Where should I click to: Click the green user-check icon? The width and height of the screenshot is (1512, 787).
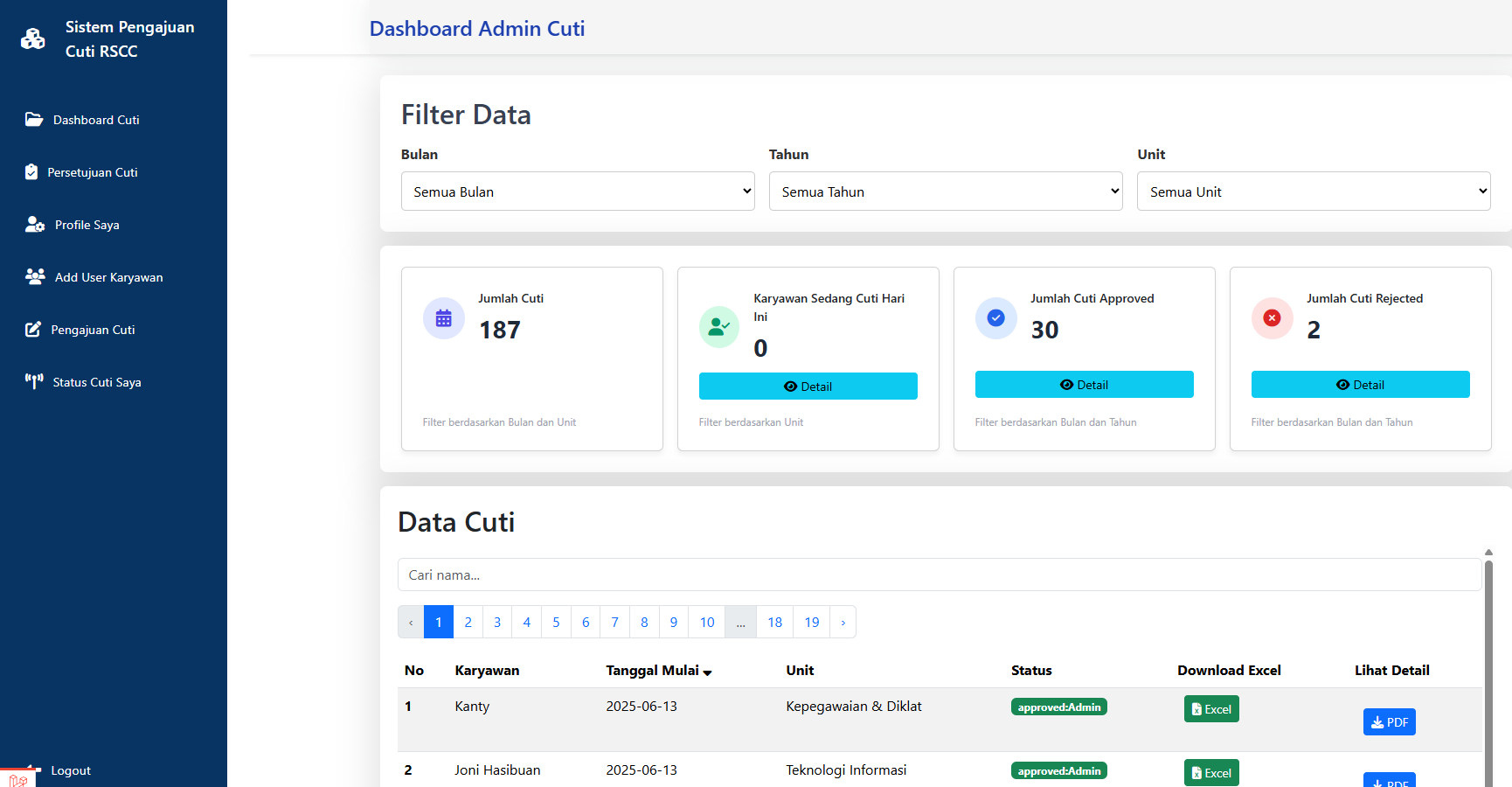click(x=719, y=327)
